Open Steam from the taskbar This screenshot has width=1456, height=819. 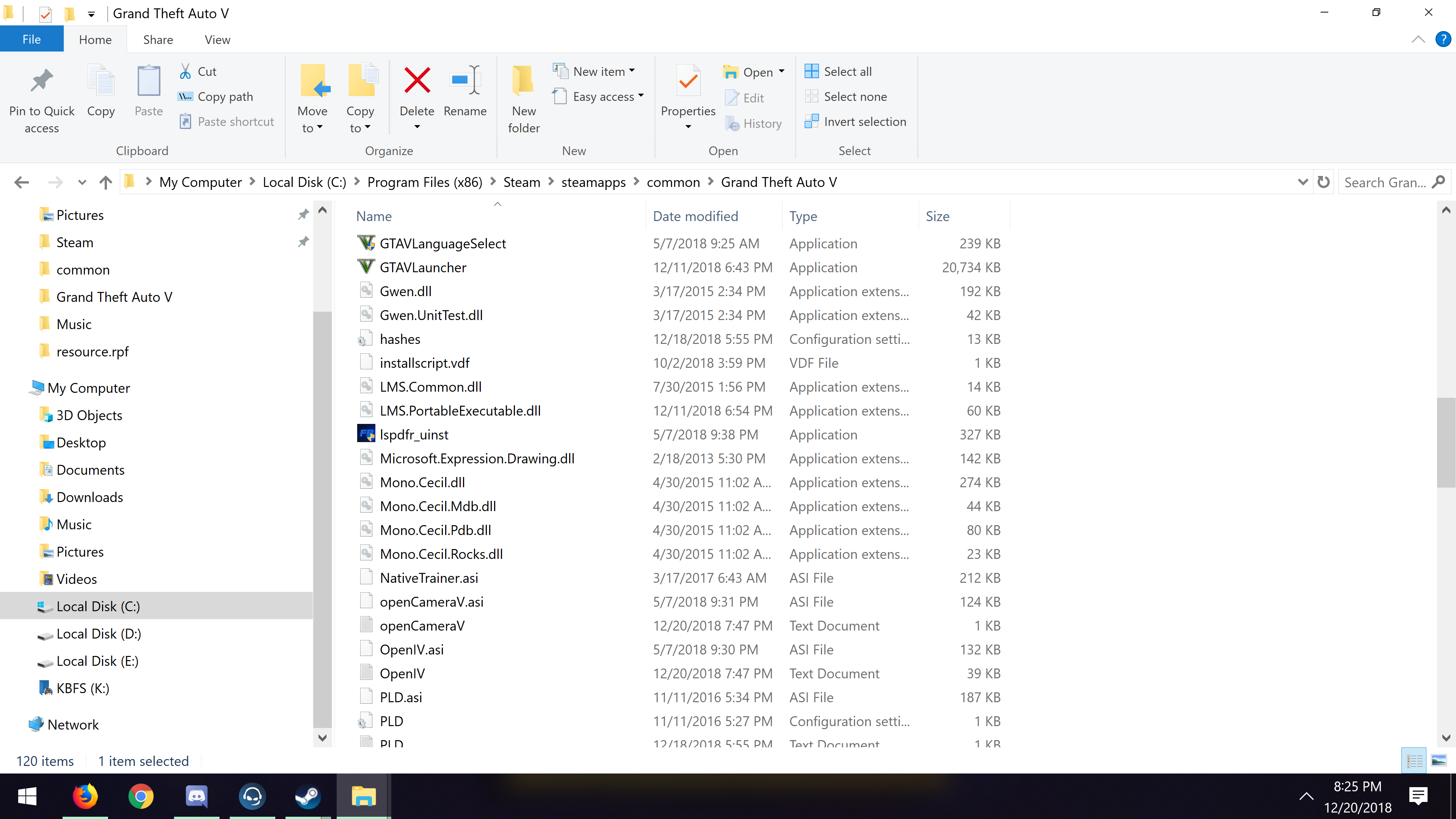308,796
